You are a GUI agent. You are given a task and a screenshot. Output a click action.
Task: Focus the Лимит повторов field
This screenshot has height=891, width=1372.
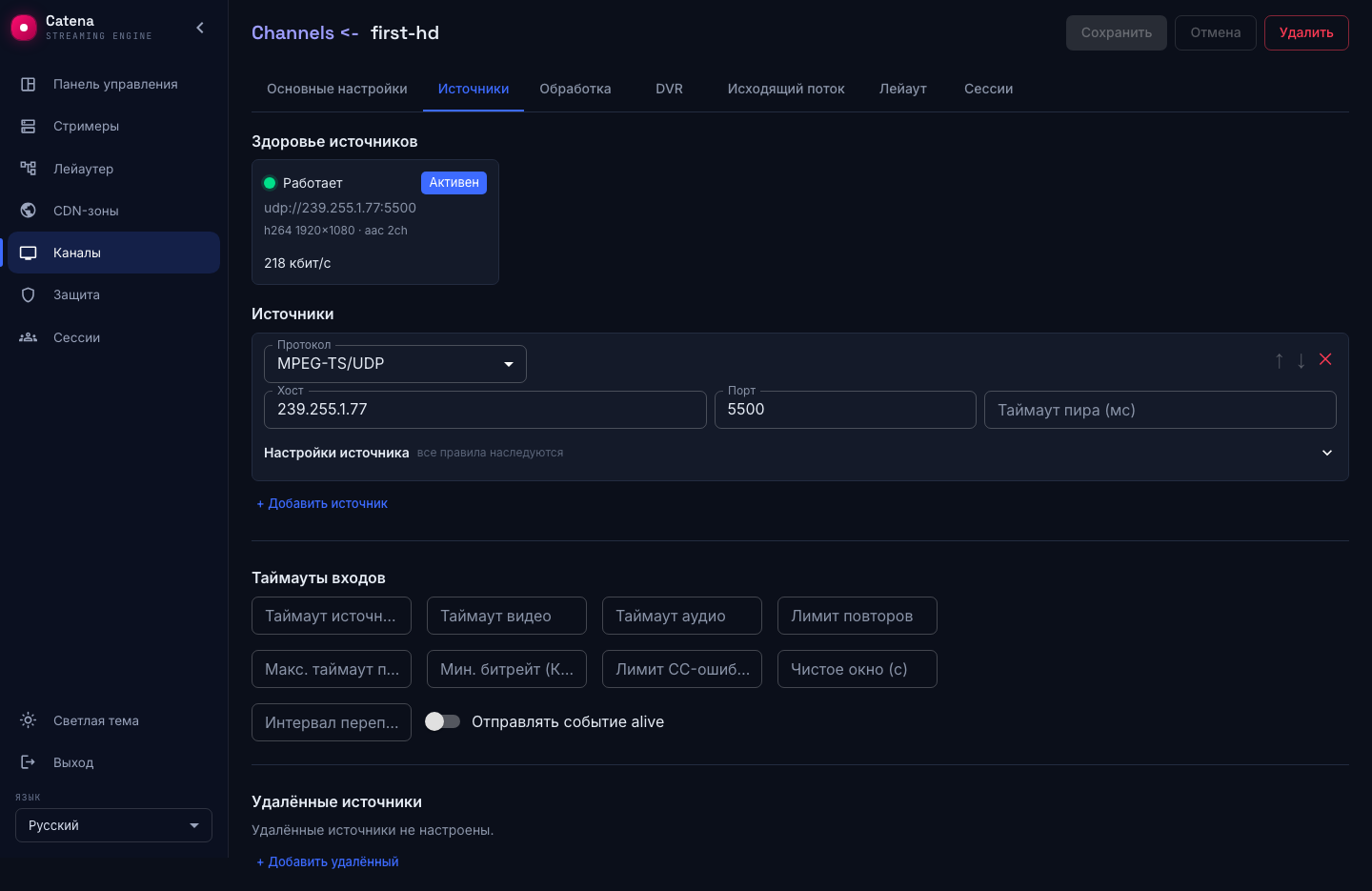click(x=857, y=616)
